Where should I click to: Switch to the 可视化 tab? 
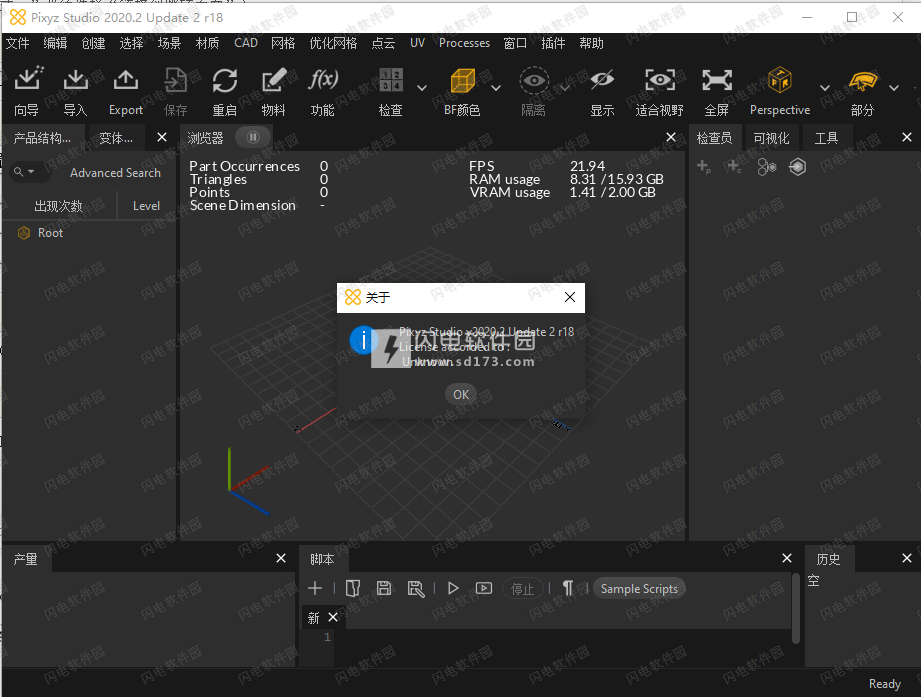771,138
